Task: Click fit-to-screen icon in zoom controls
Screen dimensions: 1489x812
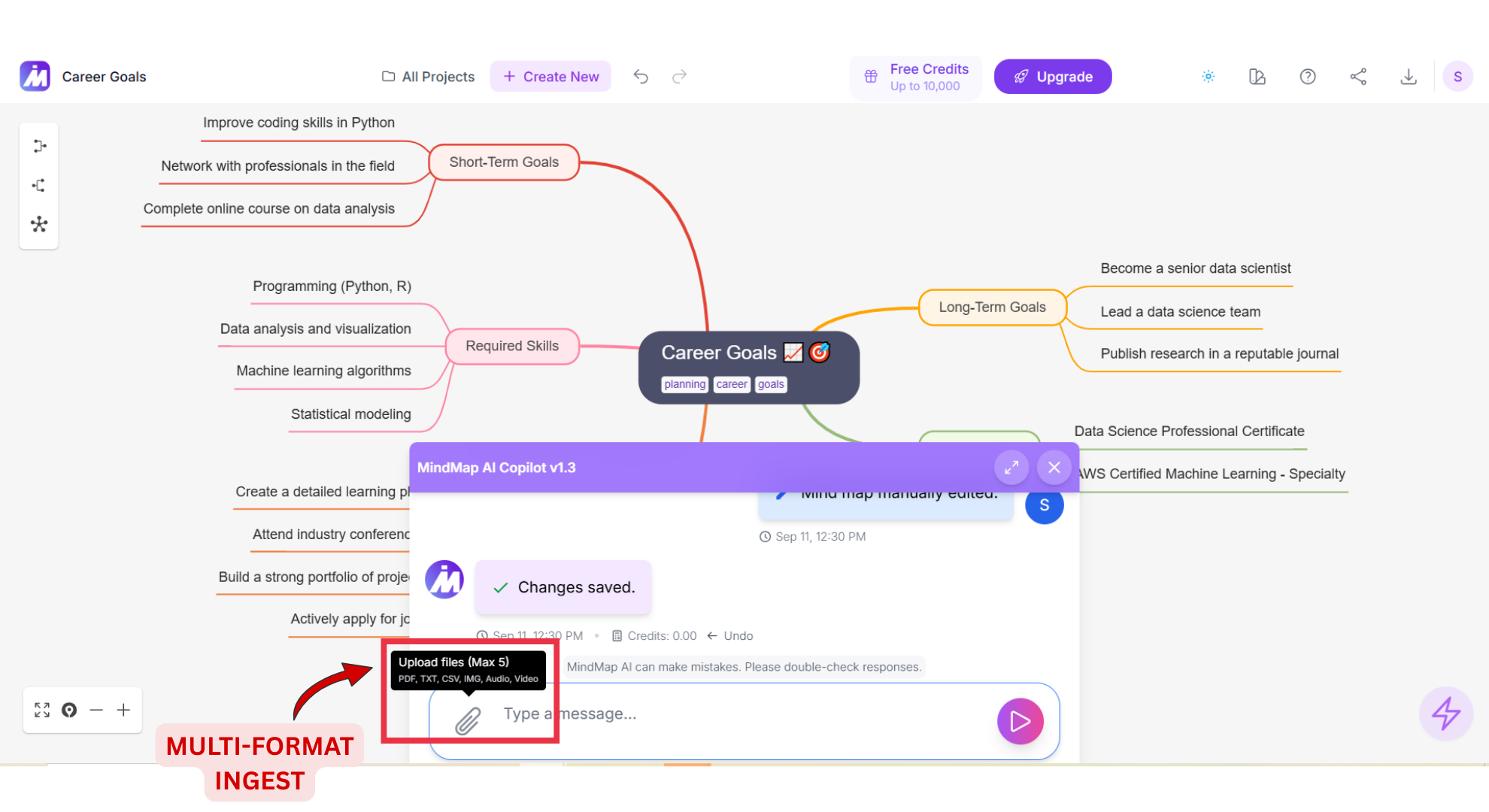Action: pos(42,710)
